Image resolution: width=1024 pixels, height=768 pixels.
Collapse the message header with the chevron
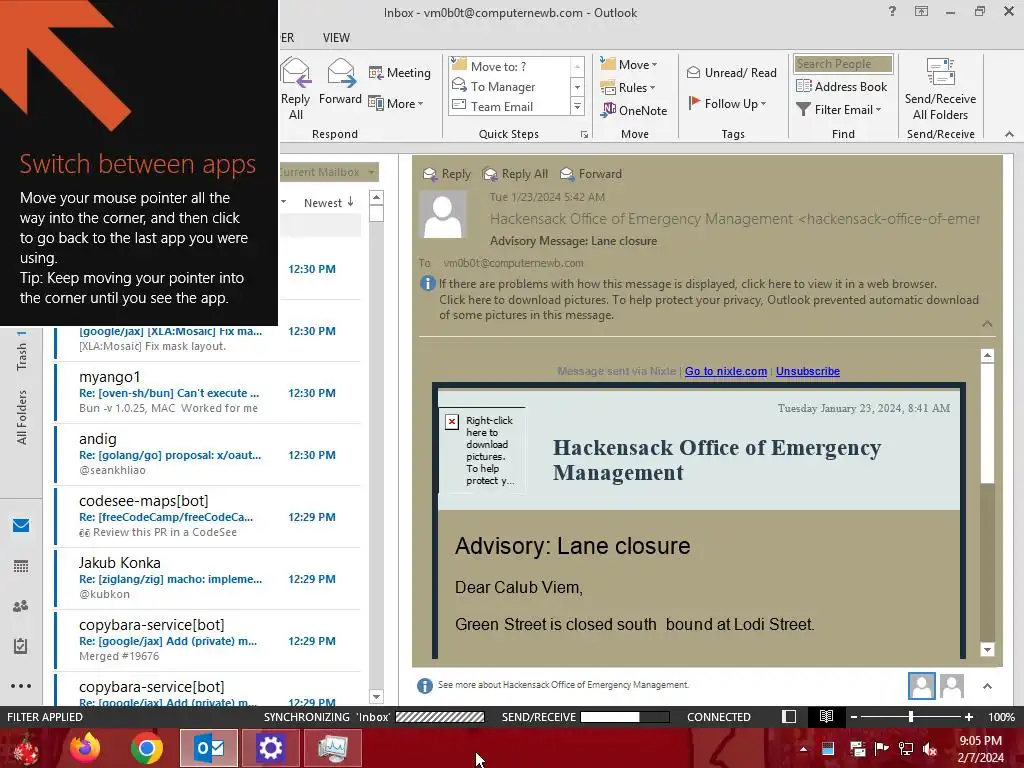point(987,323)
